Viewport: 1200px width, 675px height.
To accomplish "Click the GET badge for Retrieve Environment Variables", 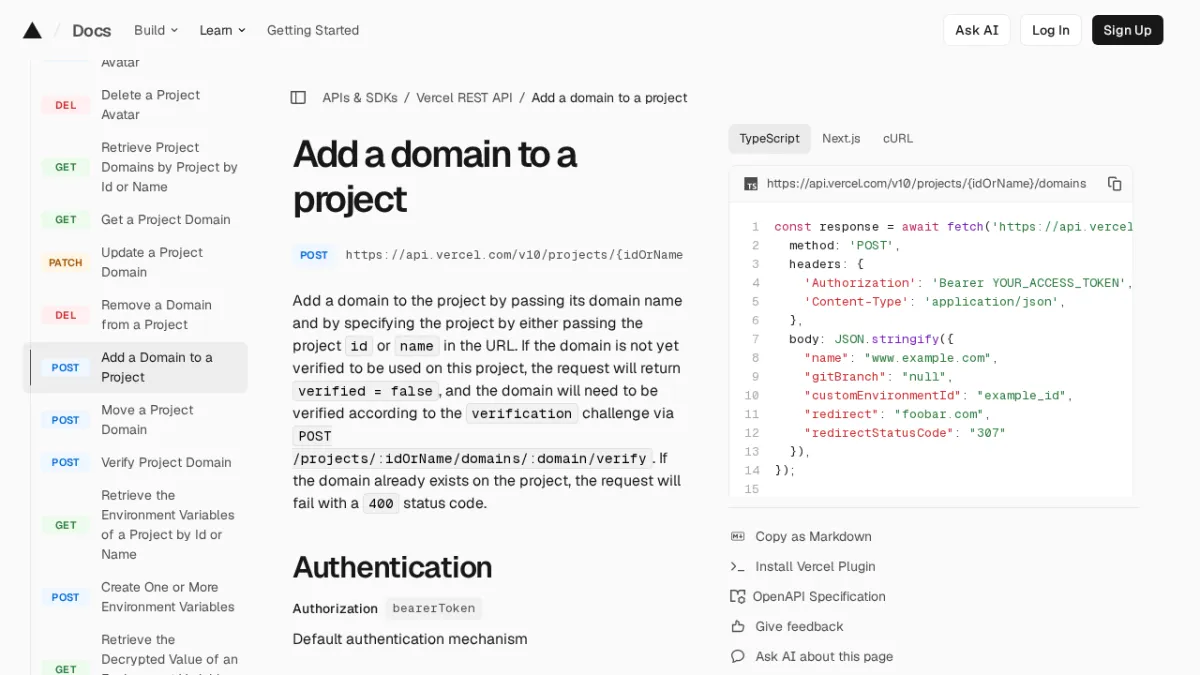I will point(65,525).
